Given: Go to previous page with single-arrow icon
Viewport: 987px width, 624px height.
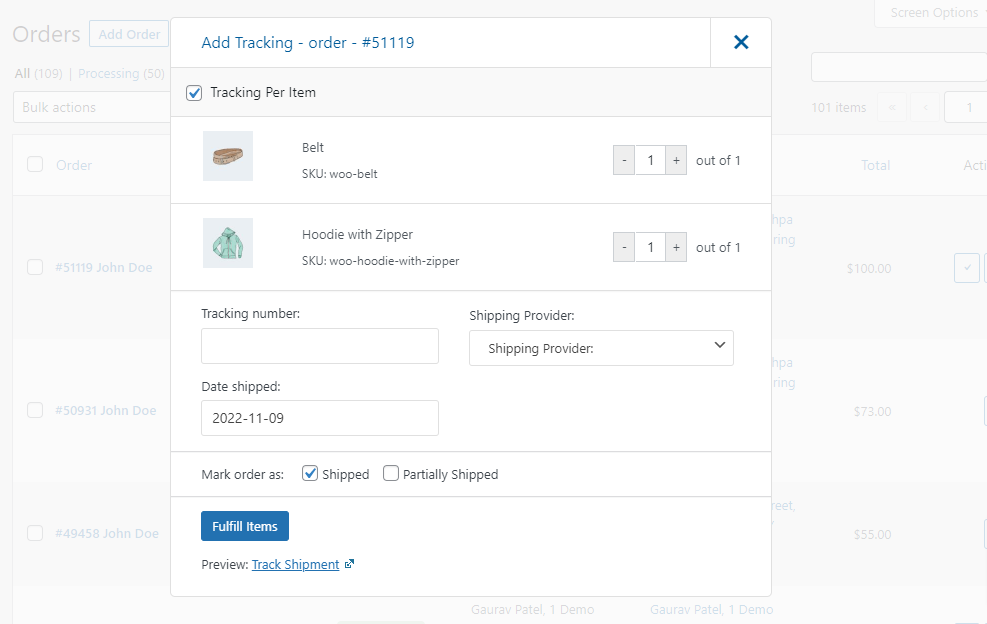Looking at the screenshot, I should click(x=927, y=107).
